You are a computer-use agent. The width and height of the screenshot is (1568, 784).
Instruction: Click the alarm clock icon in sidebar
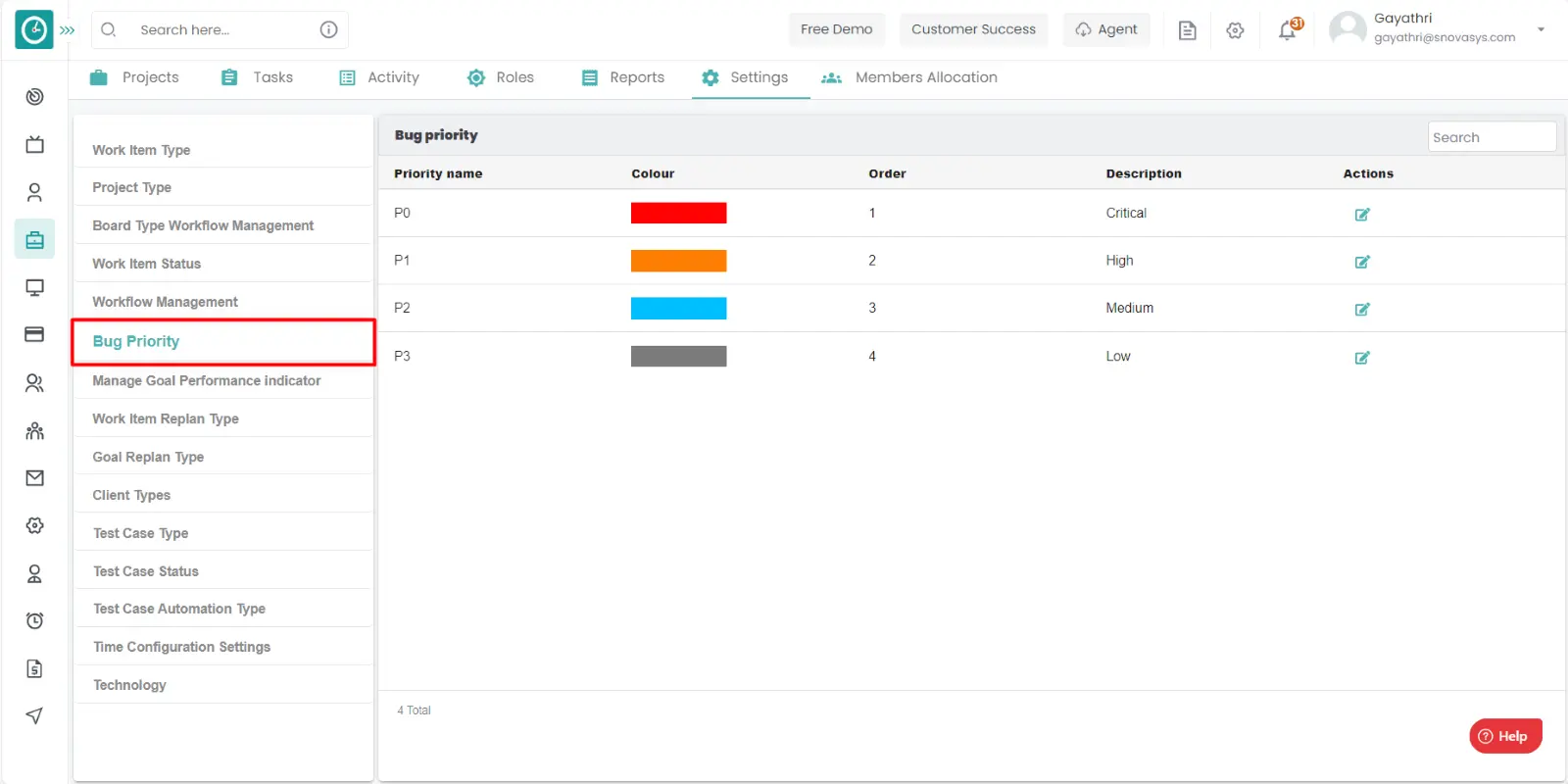pos(34,620)
